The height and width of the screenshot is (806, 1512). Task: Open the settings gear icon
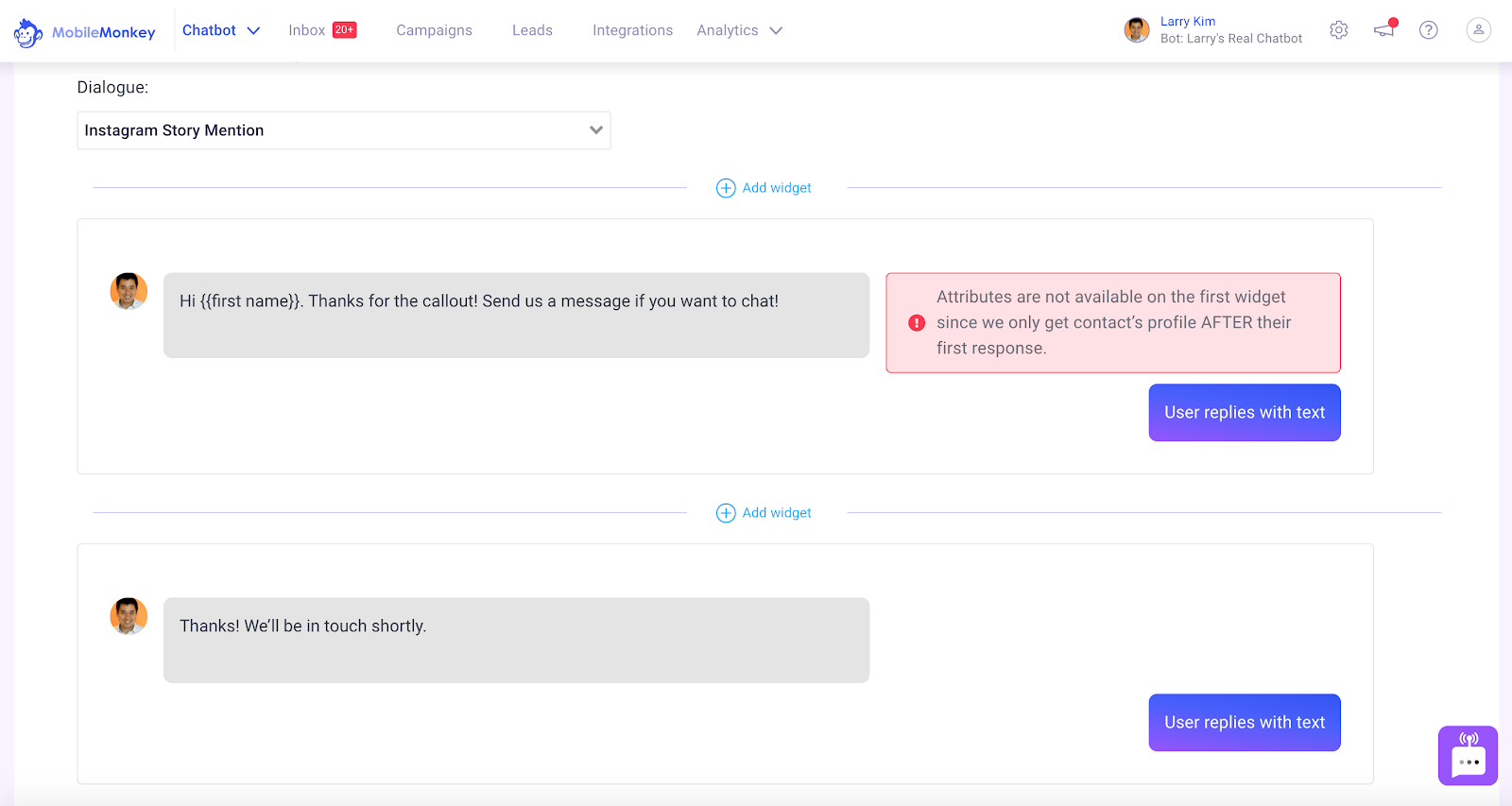(x=1338, y=30)
